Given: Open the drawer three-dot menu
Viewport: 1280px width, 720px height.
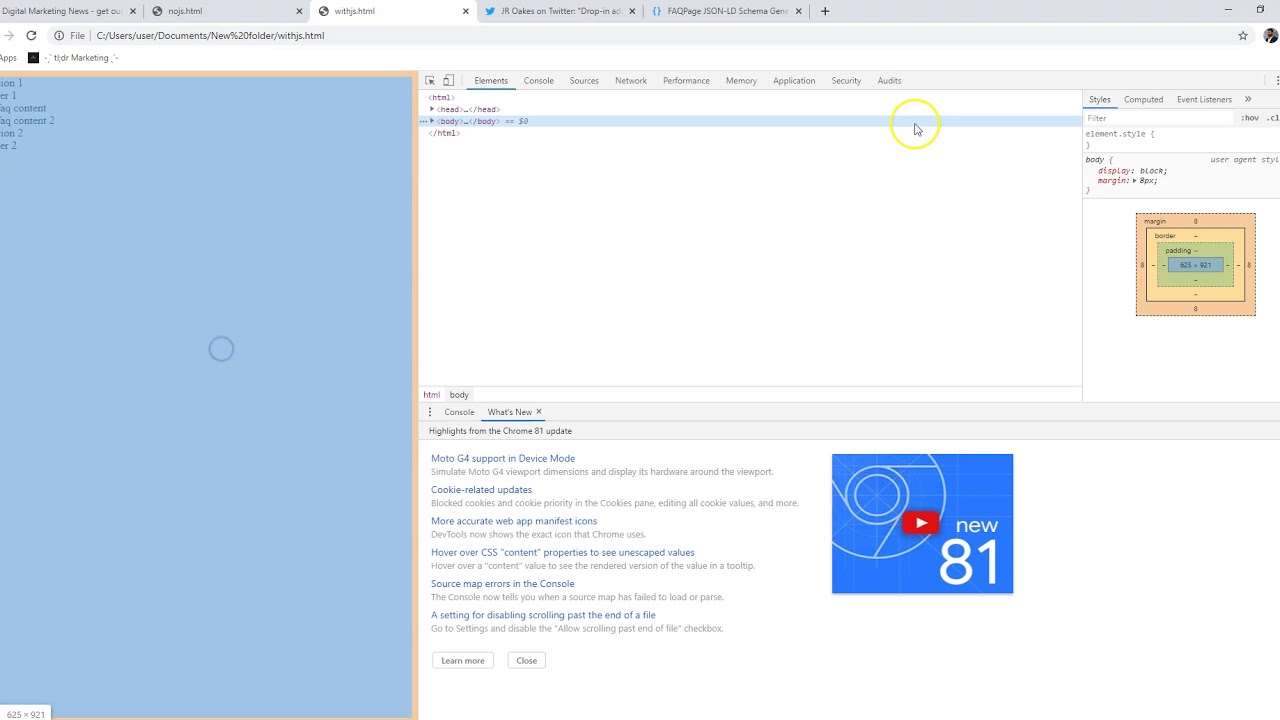Looking at the screenshot, I should (430, 412).
